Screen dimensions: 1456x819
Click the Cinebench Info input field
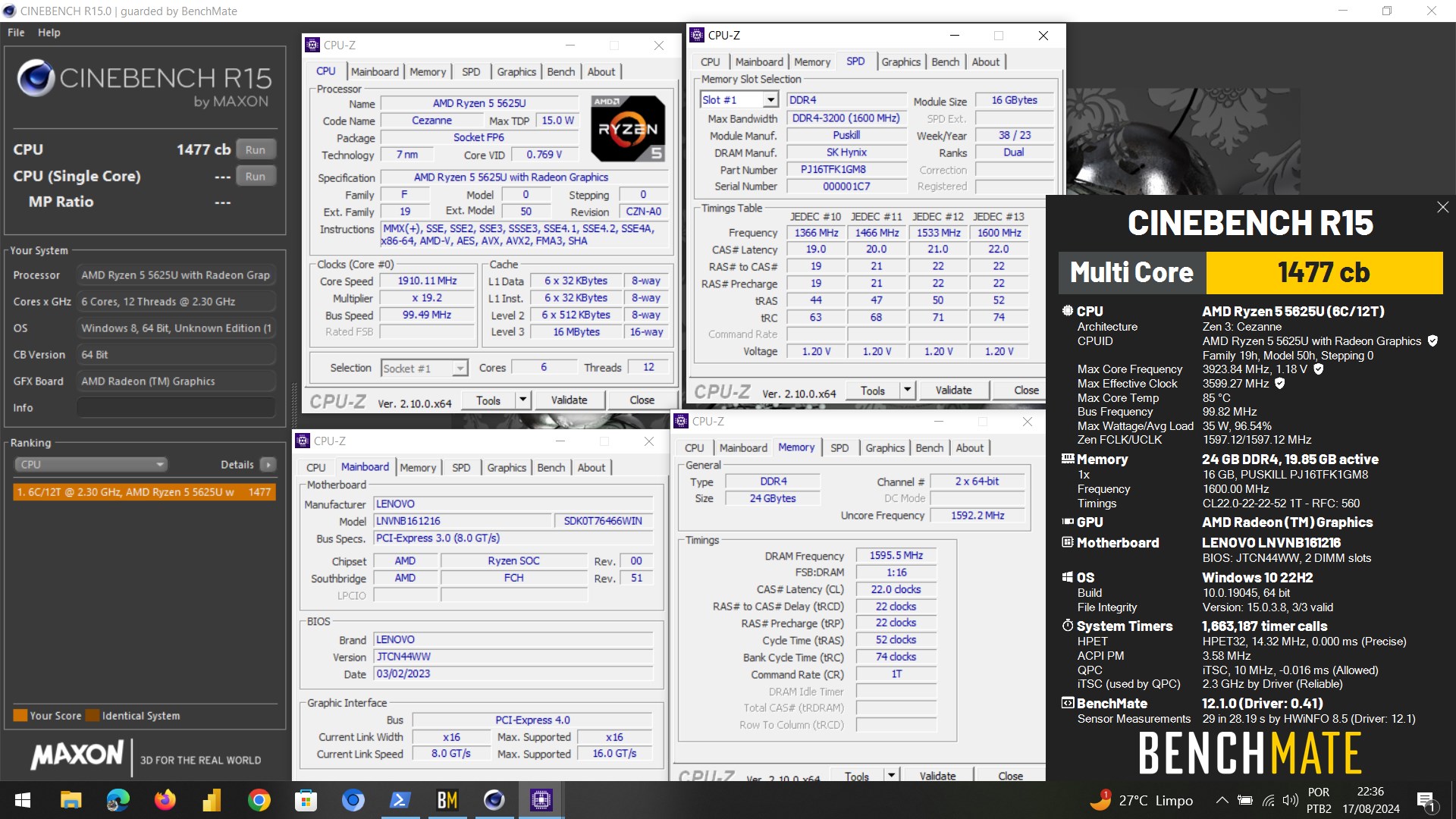pos(176,407)
